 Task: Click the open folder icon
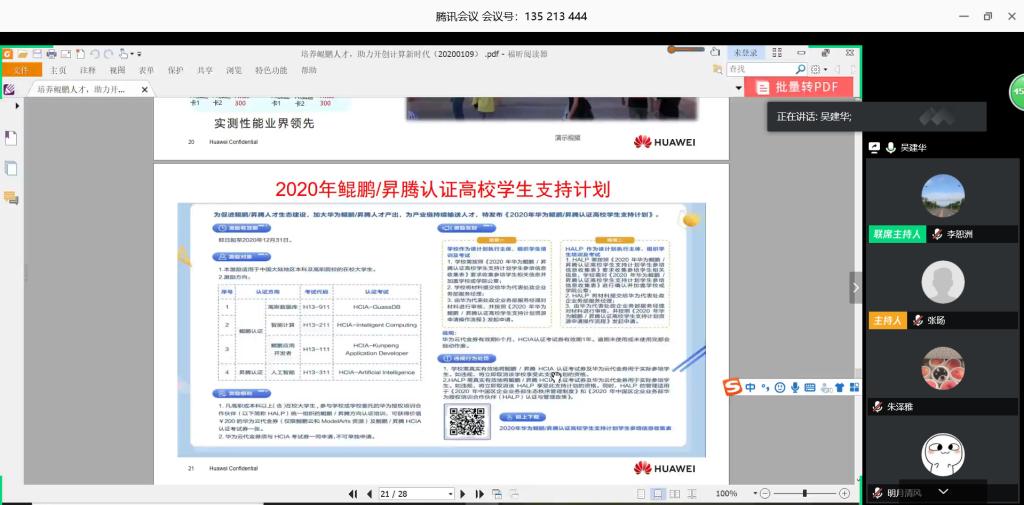(22, 53)
